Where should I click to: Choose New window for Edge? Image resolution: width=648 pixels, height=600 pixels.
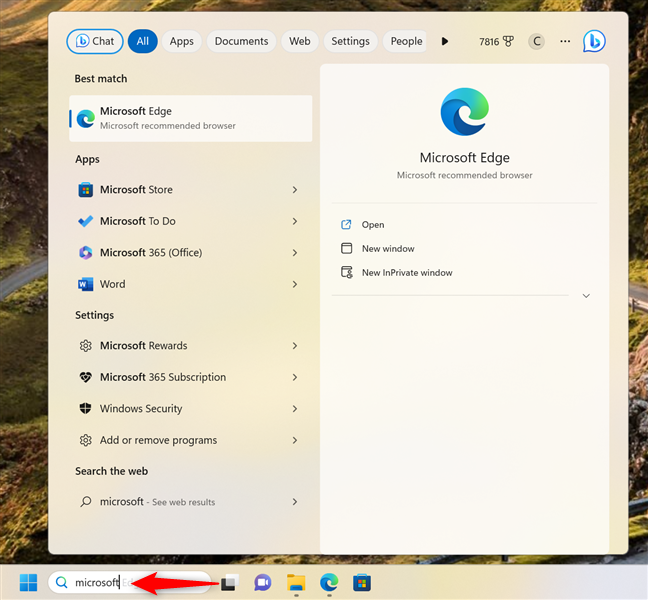pos(388,249)
